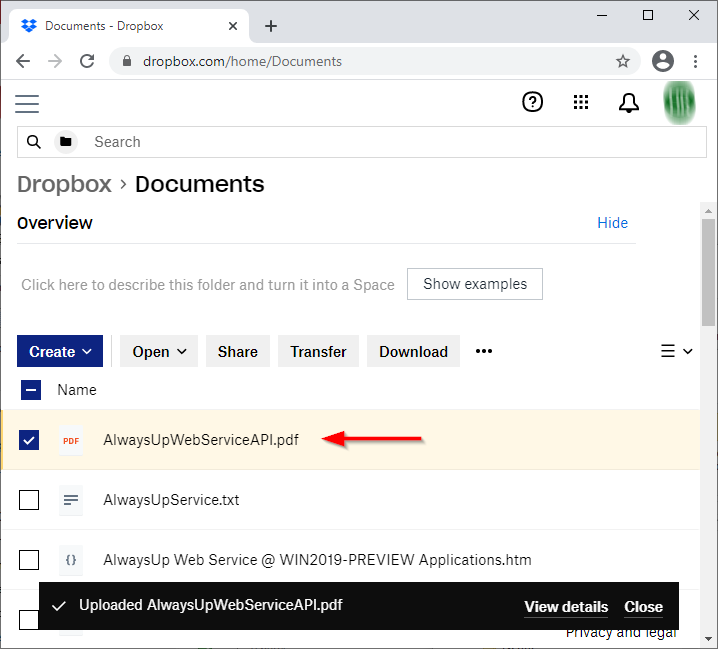This screenshot has width=718, height=649.
Task: Reload the Dropbox page
Action: (x=87, y=61)
